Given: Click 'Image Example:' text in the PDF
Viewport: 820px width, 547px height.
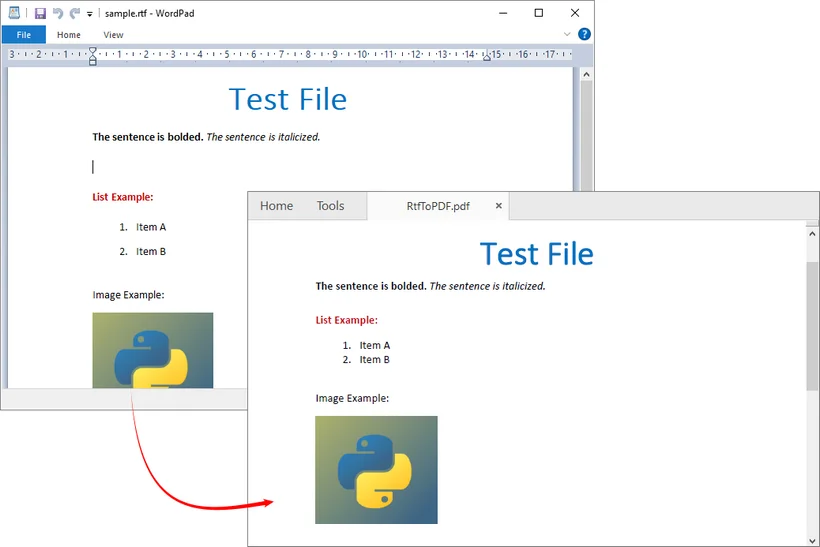Looking at the screenshot, I should [352, 398].
